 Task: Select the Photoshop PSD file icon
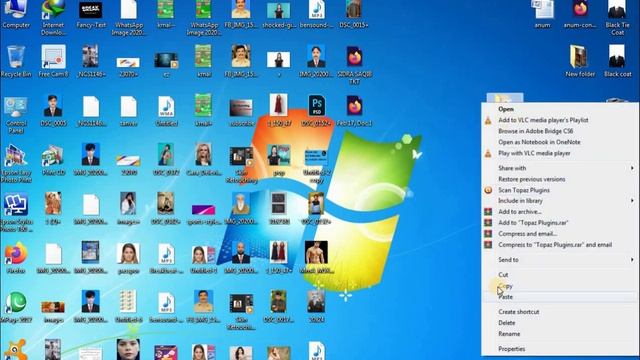316,111
